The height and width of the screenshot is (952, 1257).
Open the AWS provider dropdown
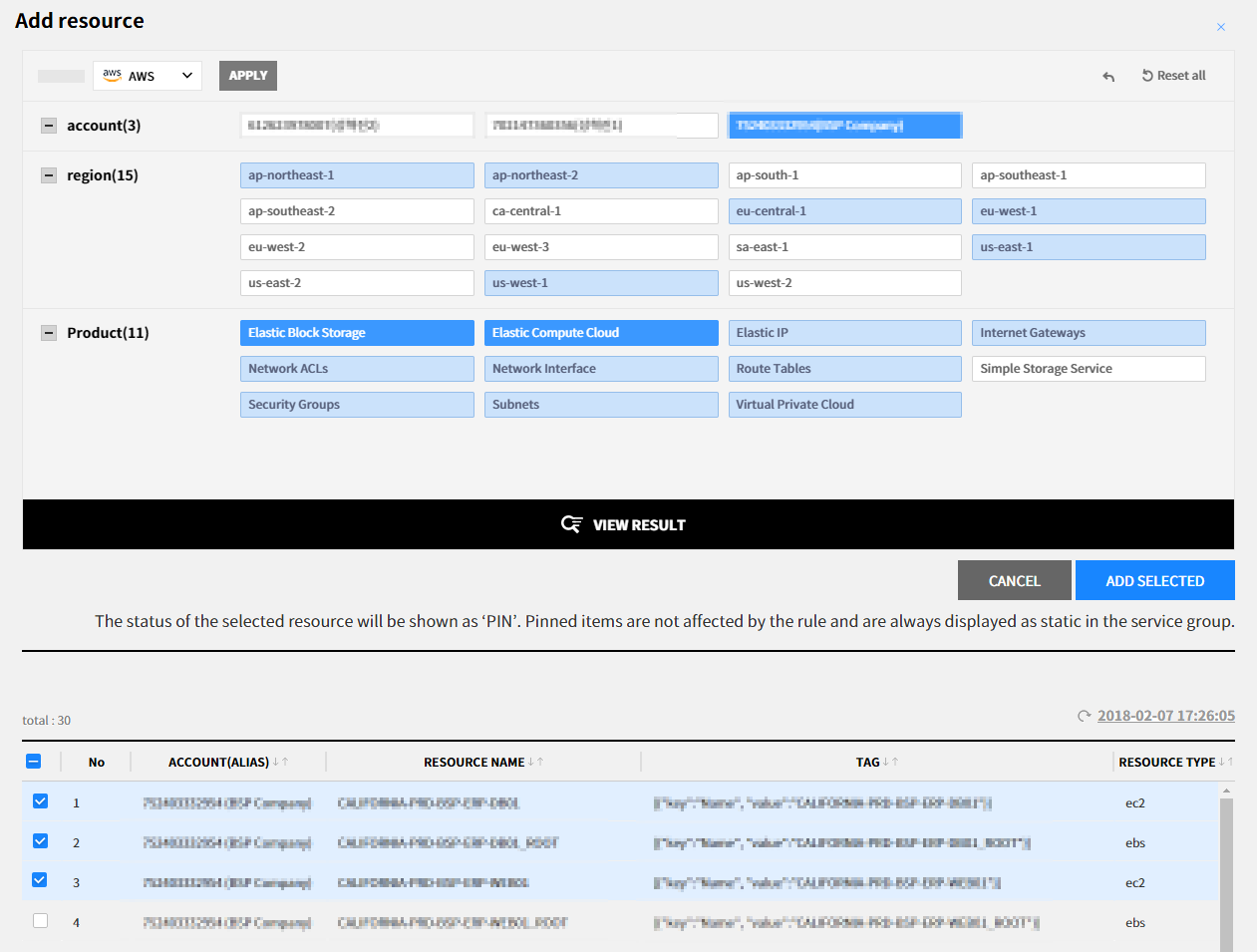click(x=148, y=76)
